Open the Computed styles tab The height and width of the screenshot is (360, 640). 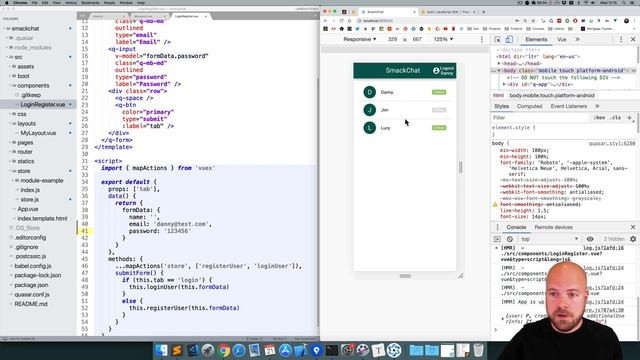click(529, 106)
